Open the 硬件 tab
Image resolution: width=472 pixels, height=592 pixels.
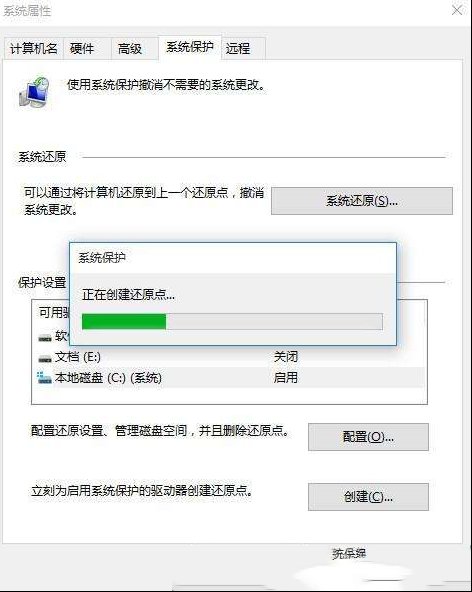tap(87, 49)
